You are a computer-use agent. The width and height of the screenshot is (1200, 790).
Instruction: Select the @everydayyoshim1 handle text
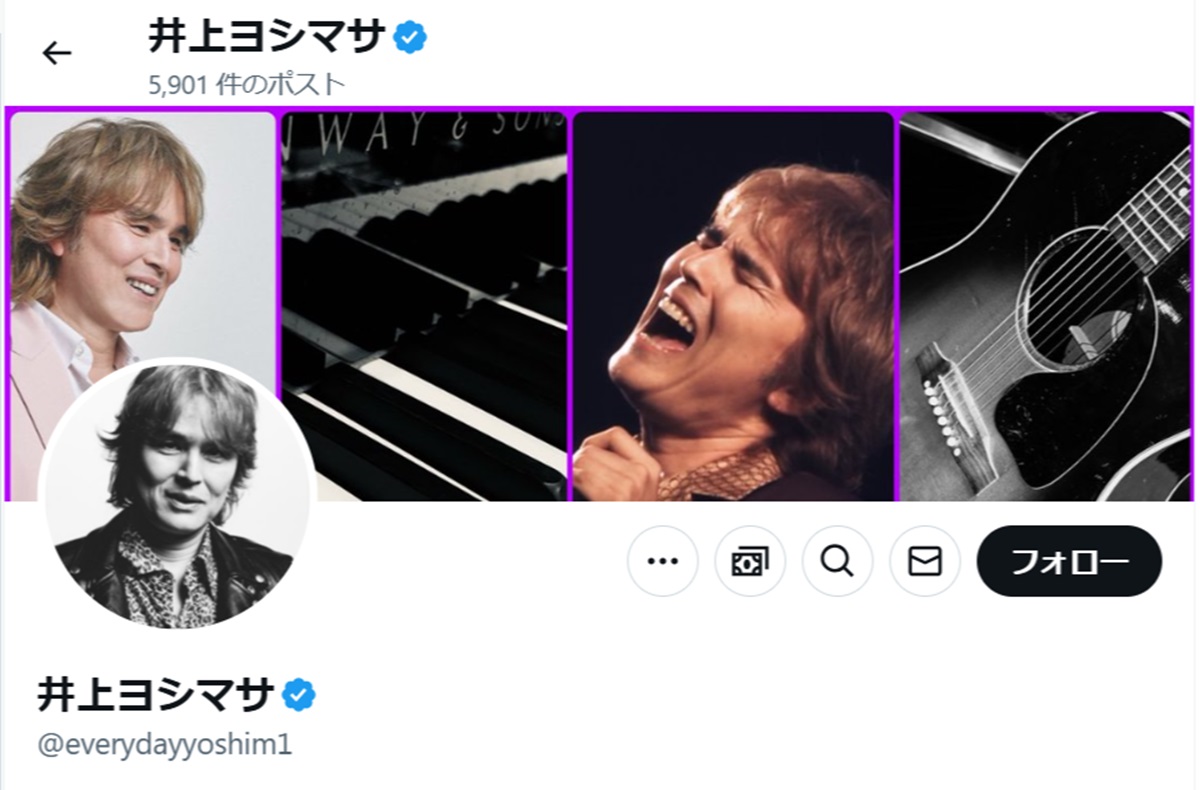[x=165, y=745]
